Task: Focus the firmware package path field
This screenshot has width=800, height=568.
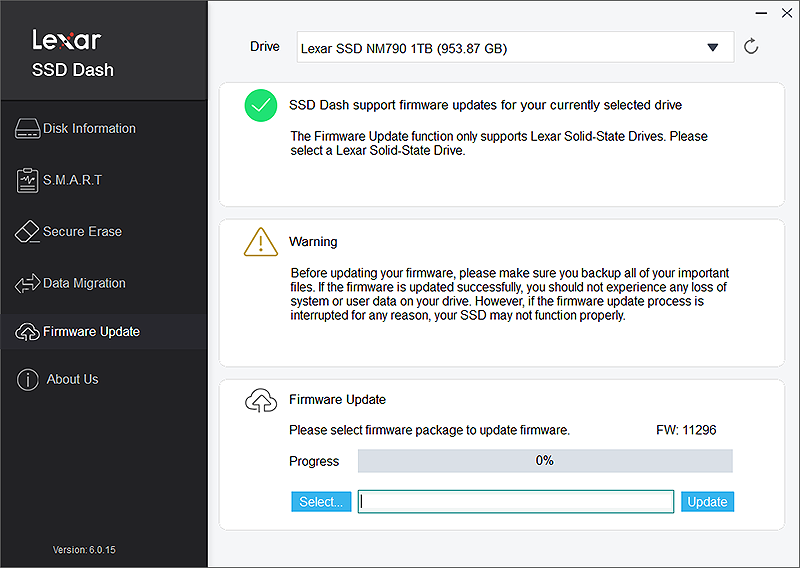Action: click(516, 502)
